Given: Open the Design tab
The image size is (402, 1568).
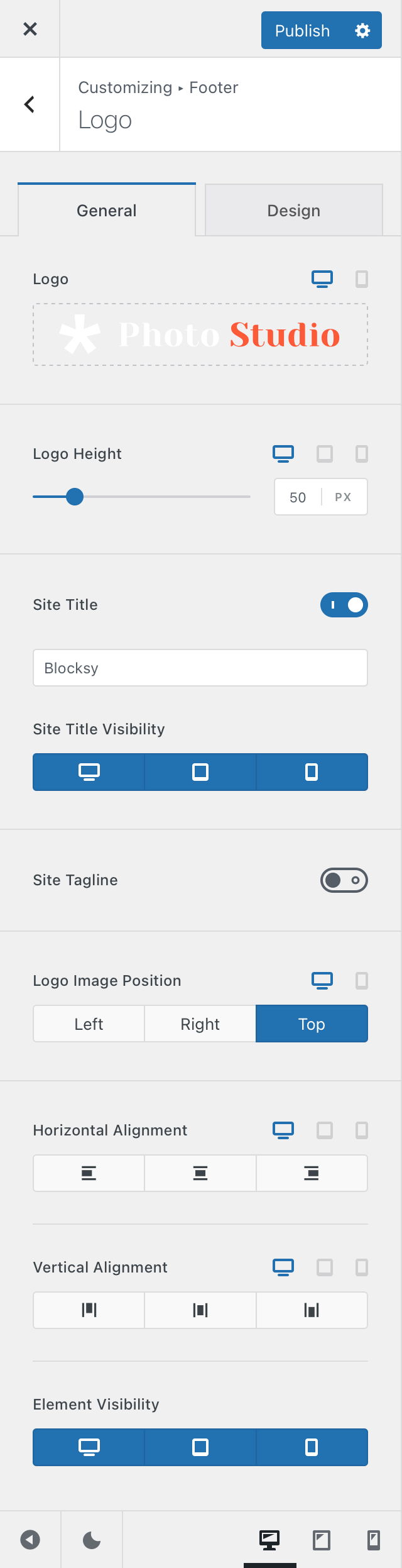Looking at the screenshot, I should point(294,211).
